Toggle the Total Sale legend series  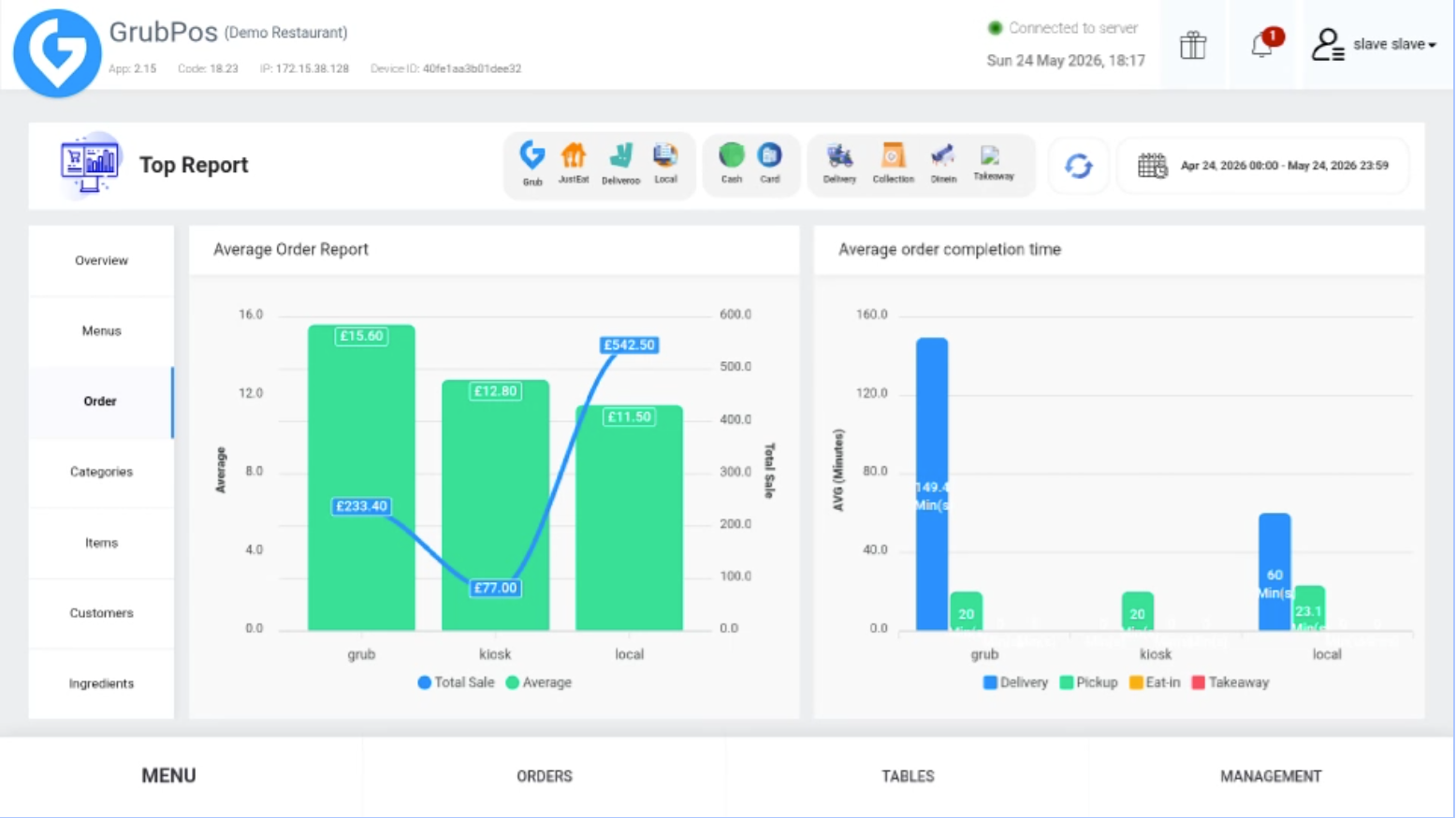pyautogui.click(x=456, y=682)
